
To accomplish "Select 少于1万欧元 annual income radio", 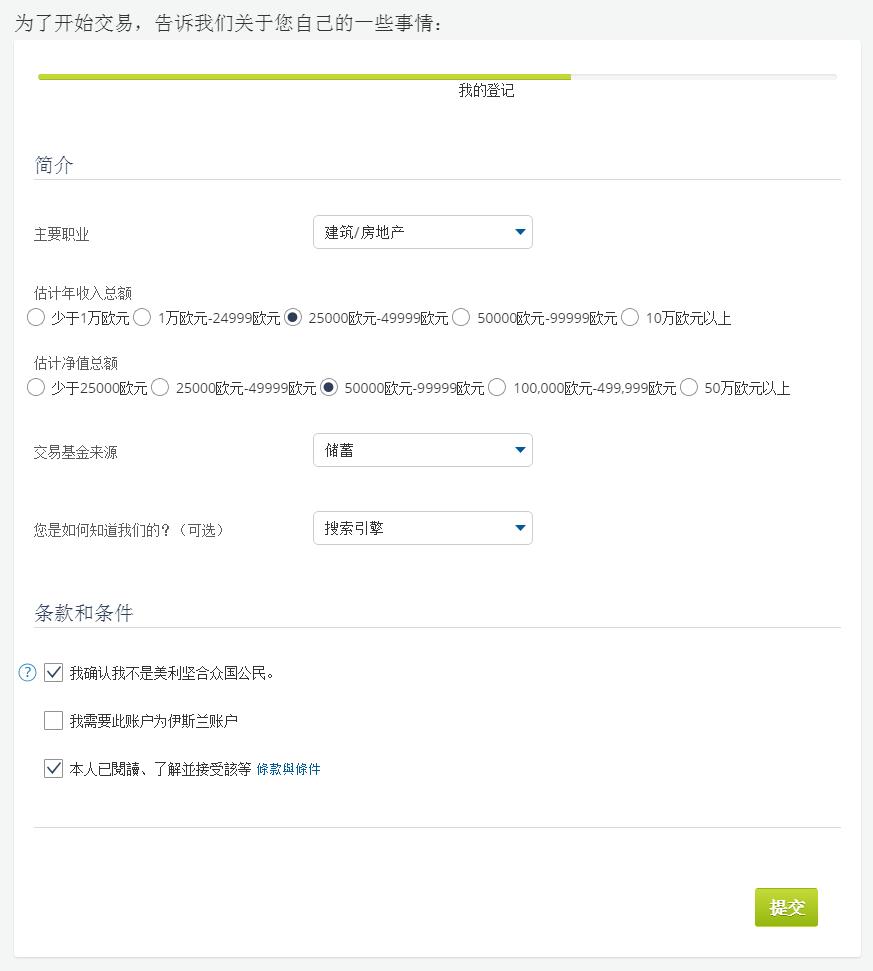I will tap(36, 318).
